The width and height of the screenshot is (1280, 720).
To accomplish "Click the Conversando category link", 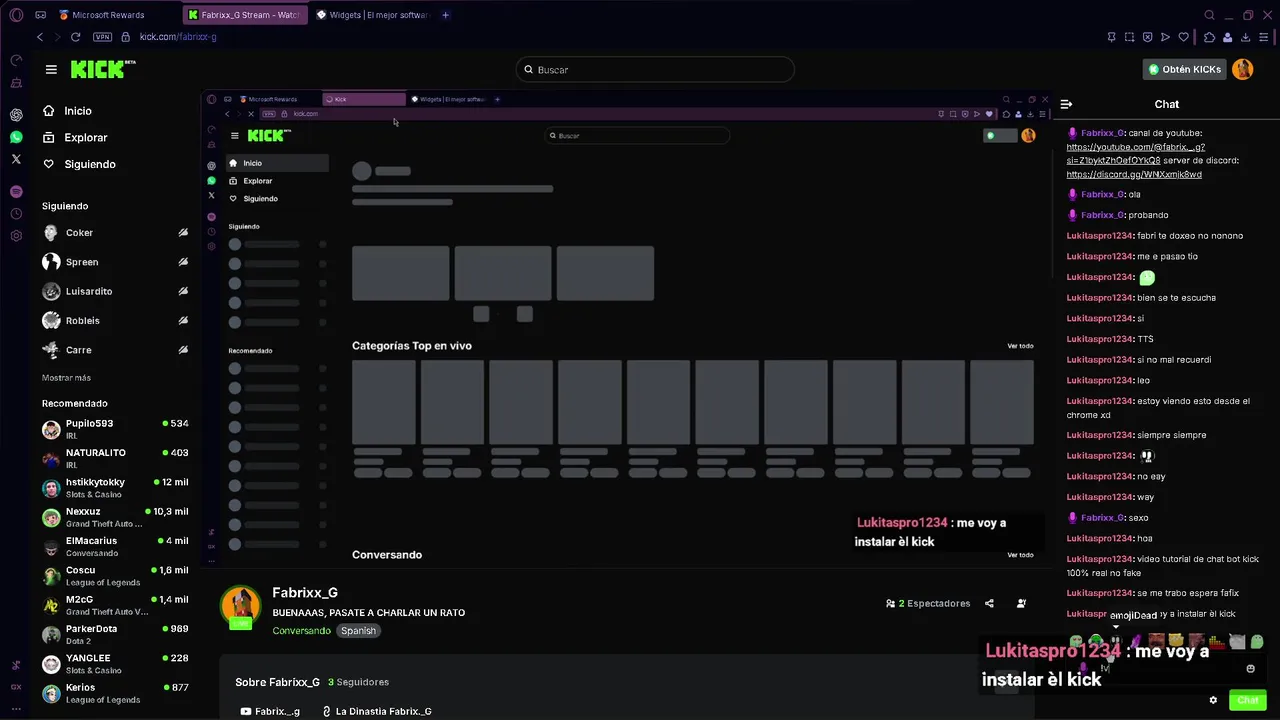I will coord(301,631).
